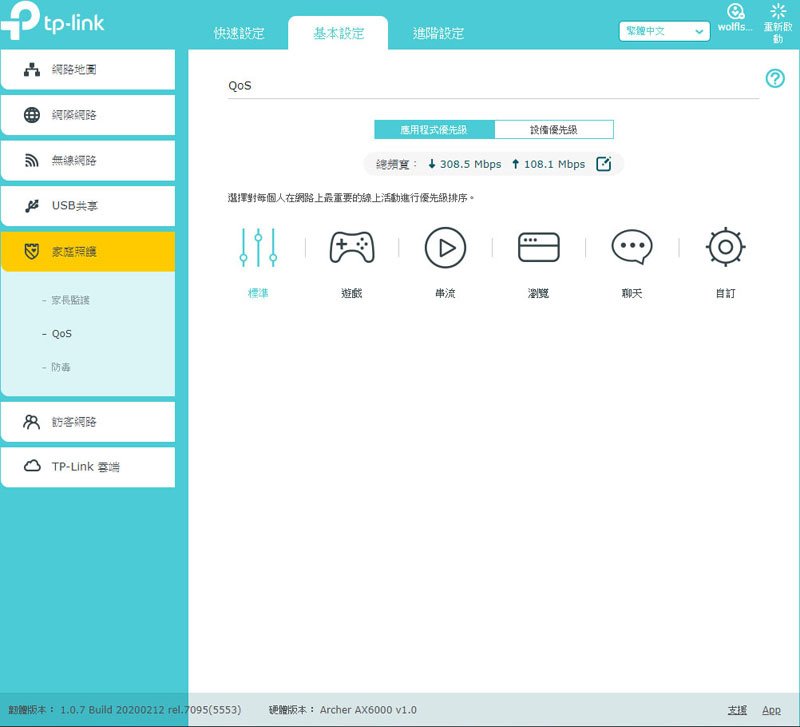Go to 家長監護 parental controls
This screenshot has width=800, height=727.
coord(70,300)
